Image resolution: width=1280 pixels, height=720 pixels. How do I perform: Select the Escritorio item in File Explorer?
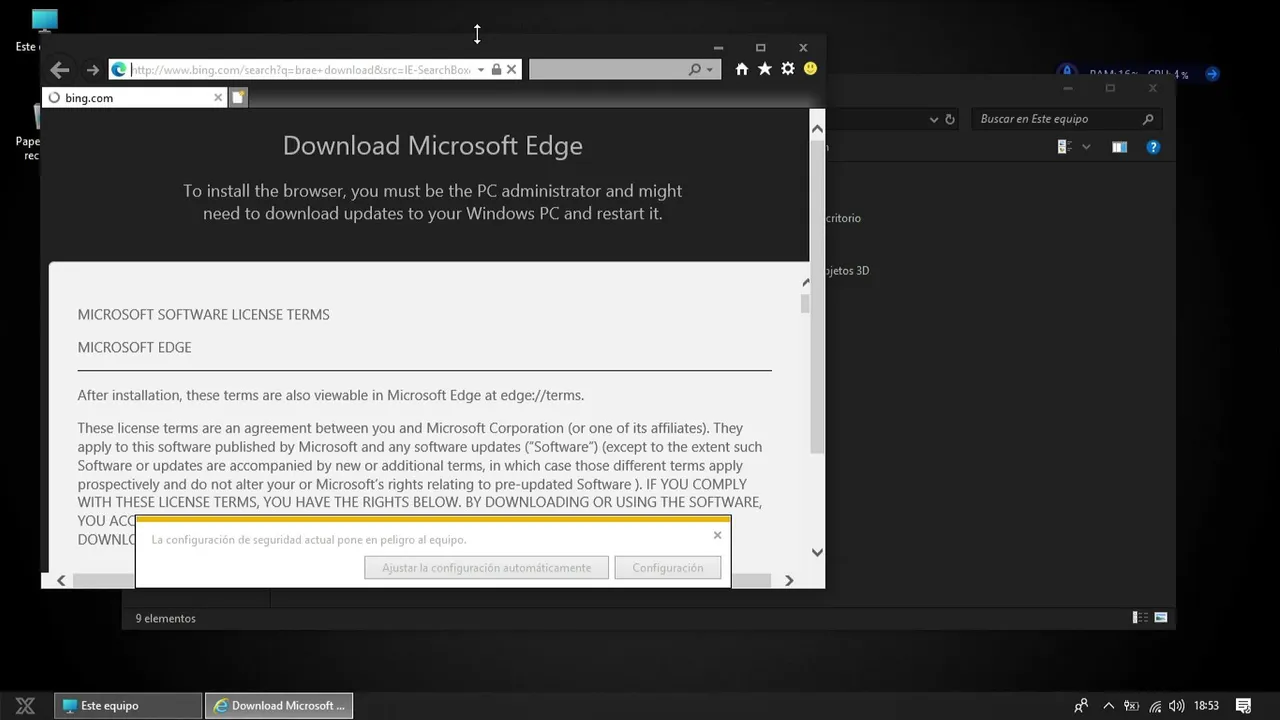(843, 218)
